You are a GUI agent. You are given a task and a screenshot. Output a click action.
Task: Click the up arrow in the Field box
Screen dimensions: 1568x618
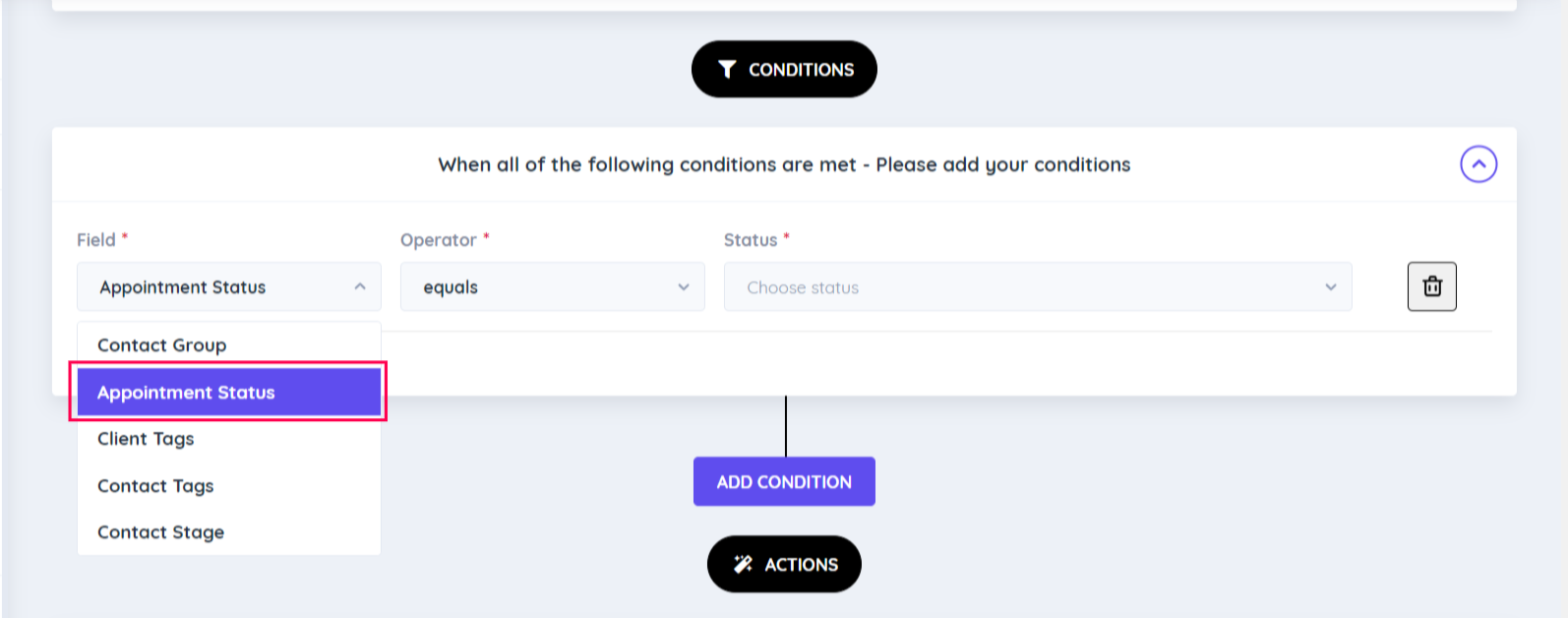[x=360, y=286]
